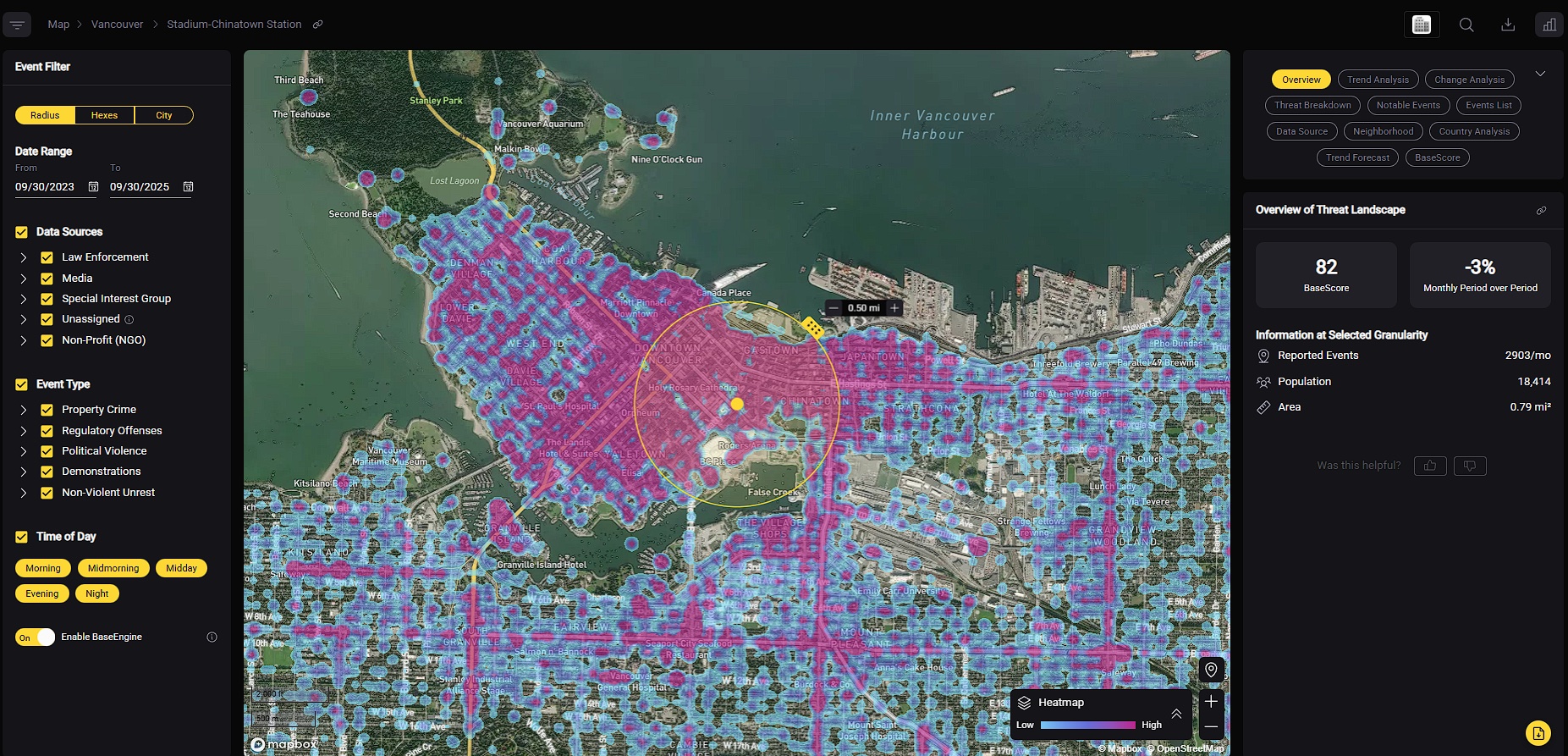Uncheck the Special Interest Group checkbox

[x=47, y=299]
